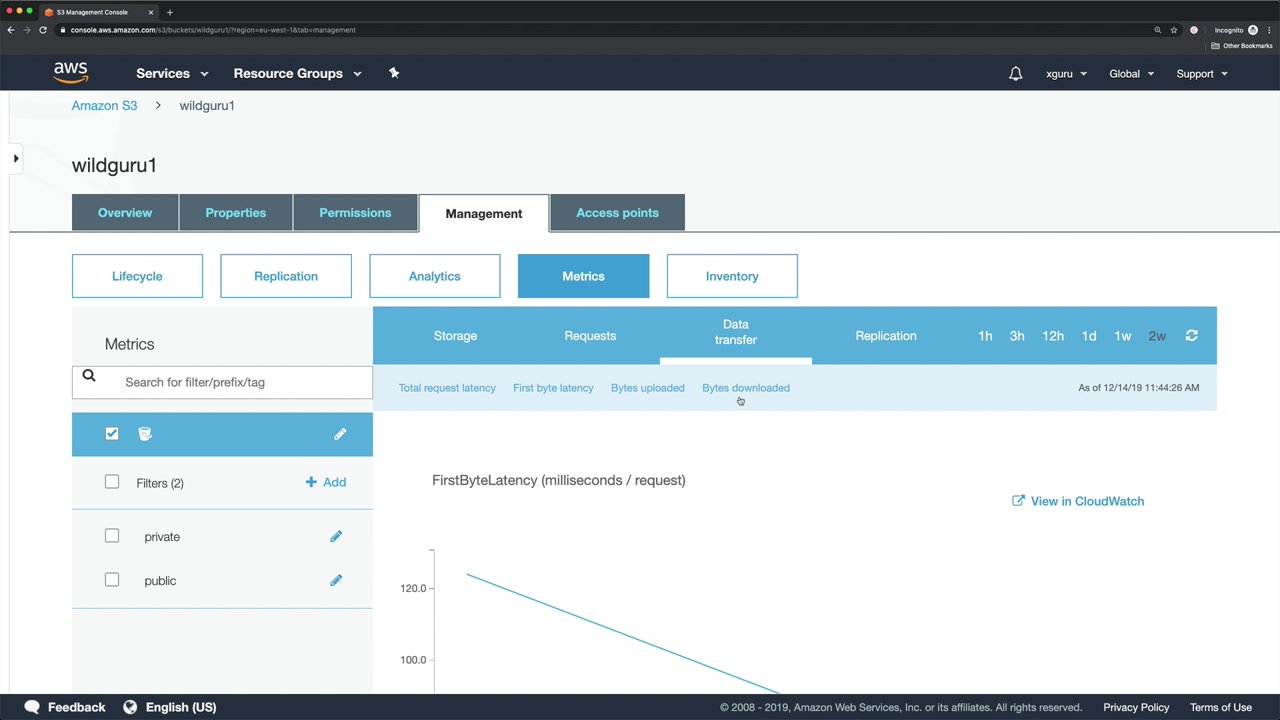
Task: Click the plus icon next to Add
Action: pos(311,482)
